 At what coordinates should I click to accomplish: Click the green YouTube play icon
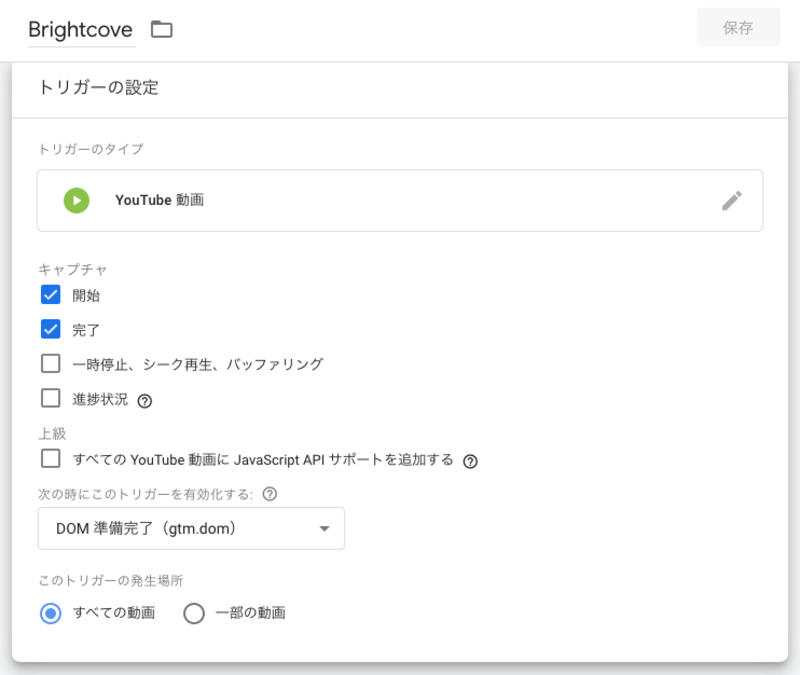coord(77,201)
